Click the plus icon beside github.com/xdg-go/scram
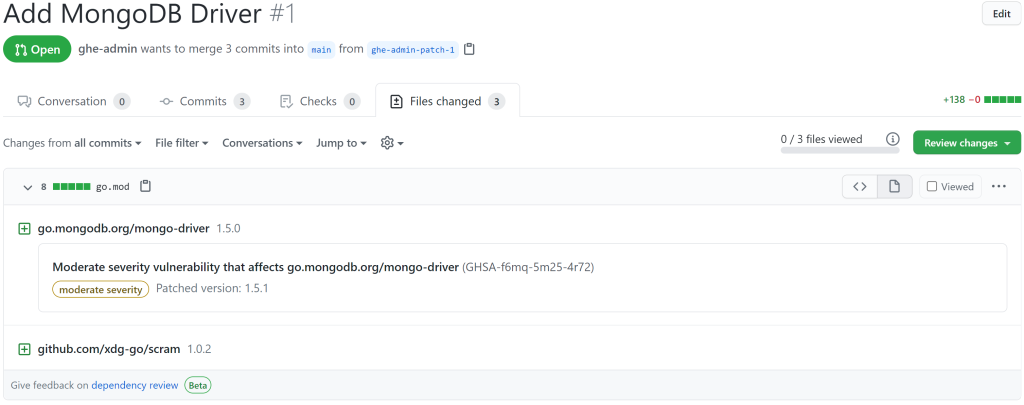Viewport: 1024px width, 405px height. 24,350
